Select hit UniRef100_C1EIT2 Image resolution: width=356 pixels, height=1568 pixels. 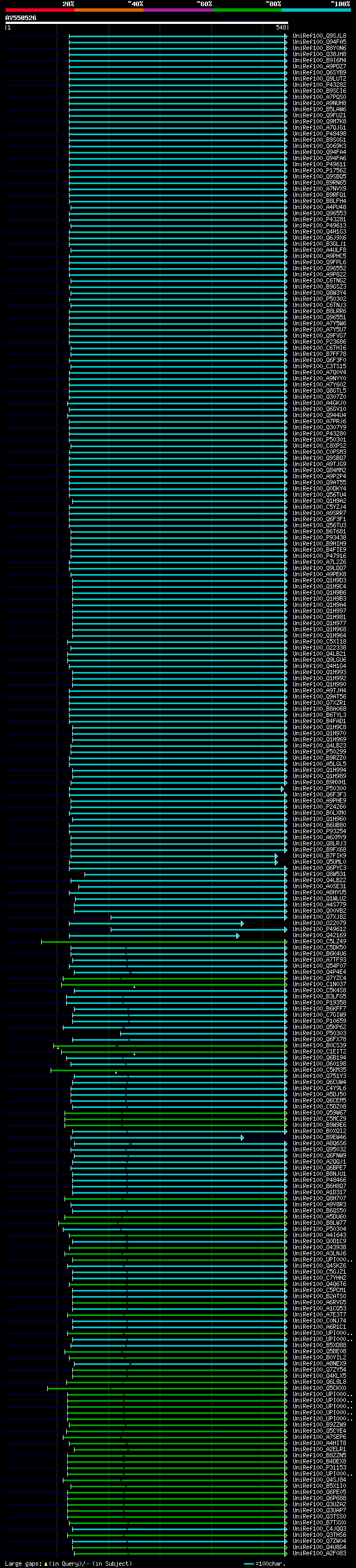[319, 1052]
